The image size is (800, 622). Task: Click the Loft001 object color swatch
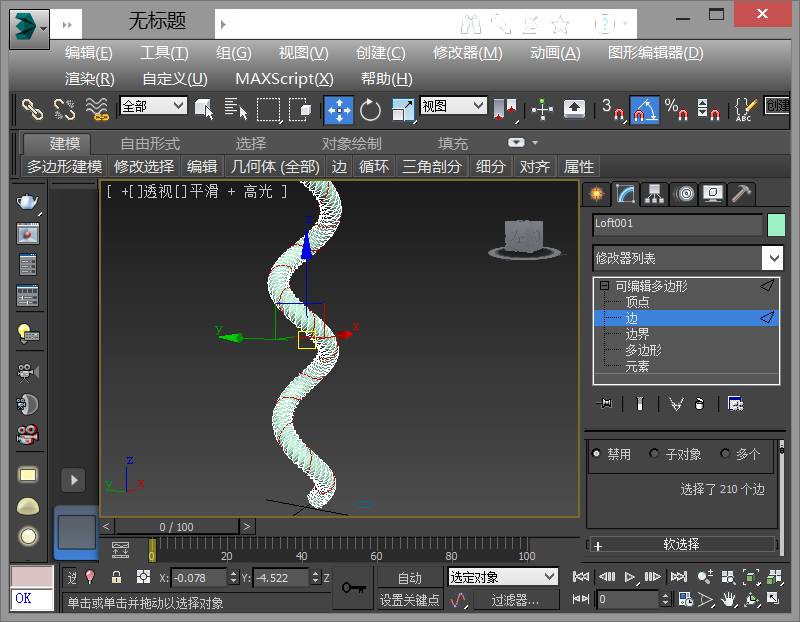(x=776, y=225)
